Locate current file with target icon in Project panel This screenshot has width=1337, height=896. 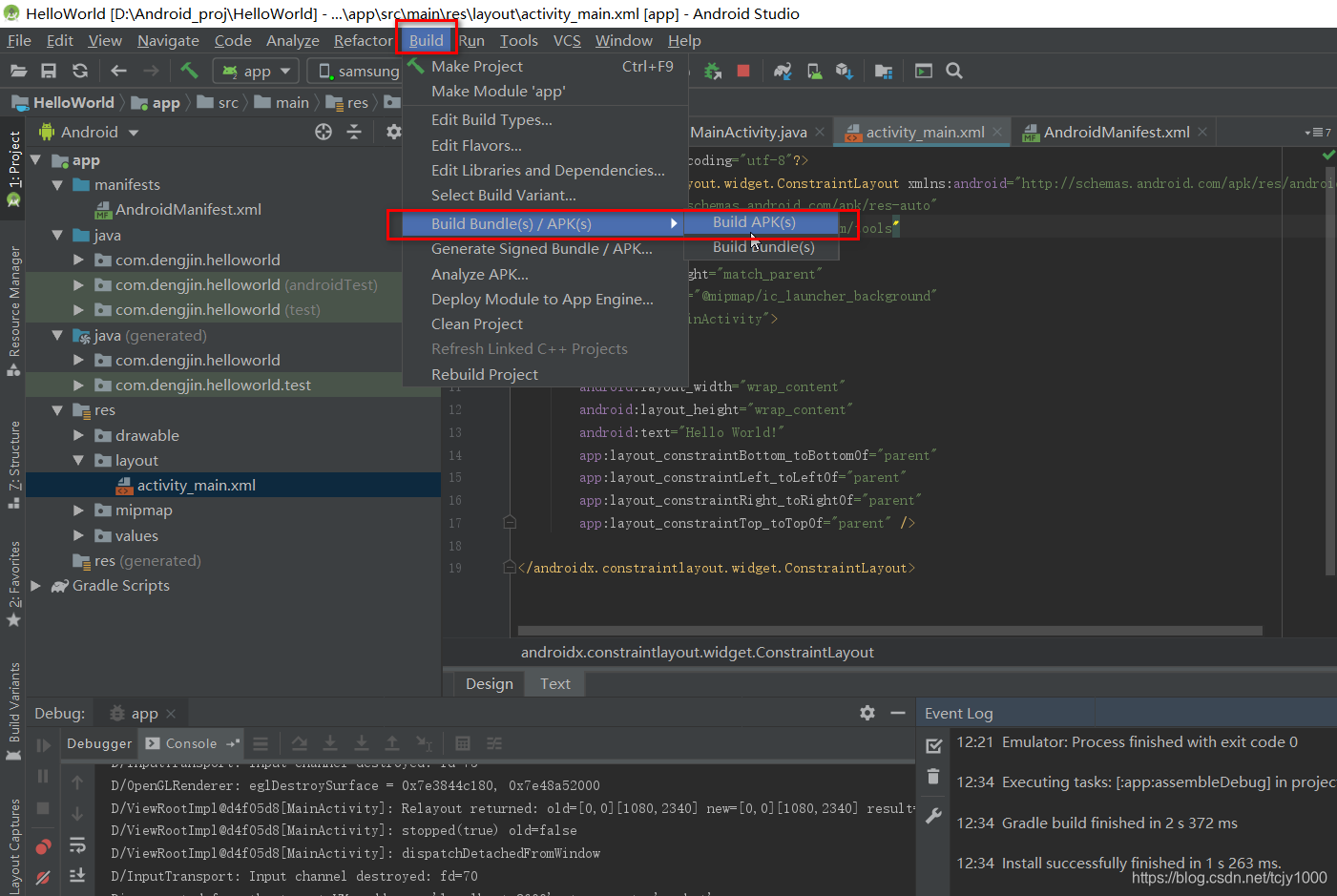click(324, 133)
